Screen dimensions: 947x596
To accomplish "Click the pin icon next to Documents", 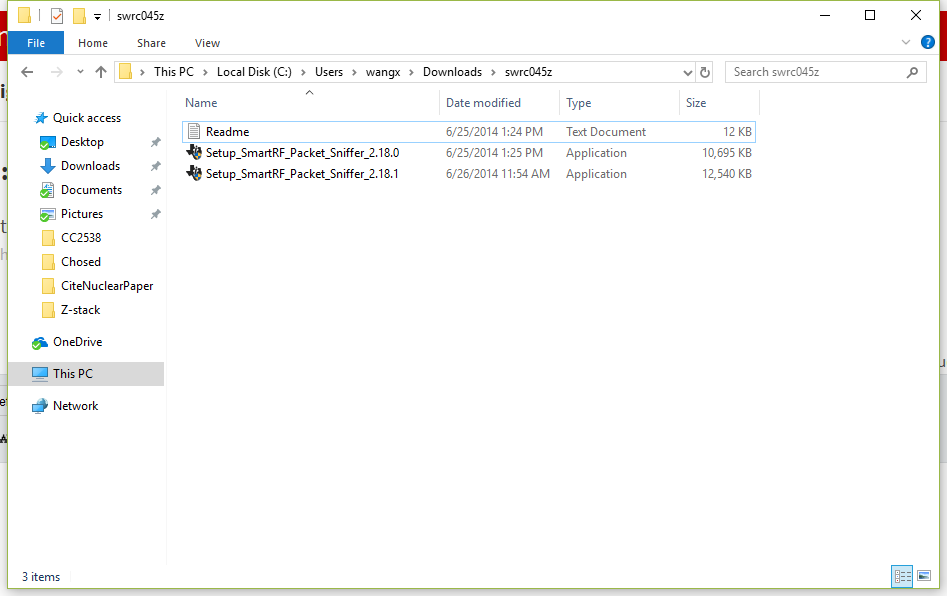I will 155,190.
